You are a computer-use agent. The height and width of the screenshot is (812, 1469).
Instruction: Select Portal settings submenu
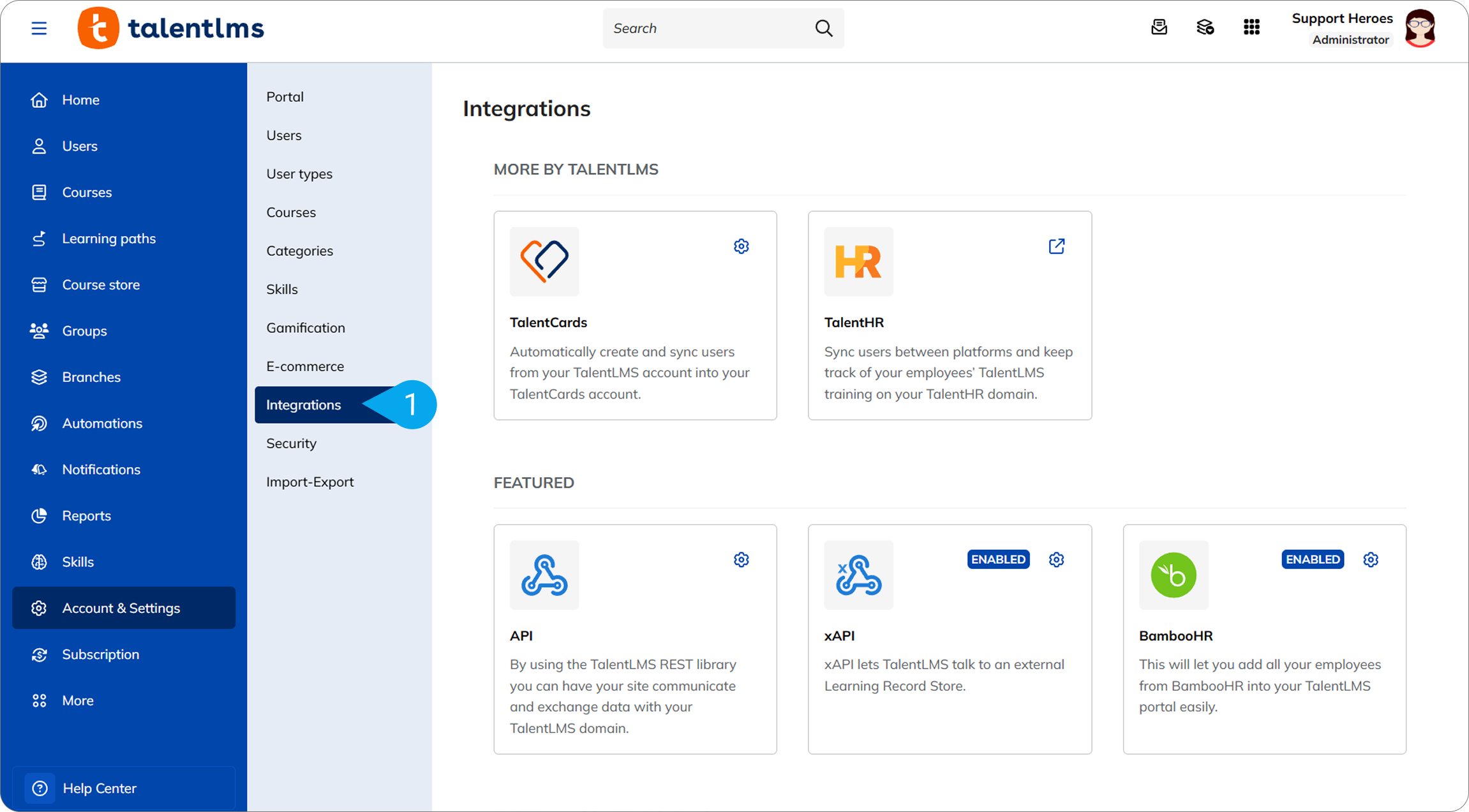coord(339,97)
